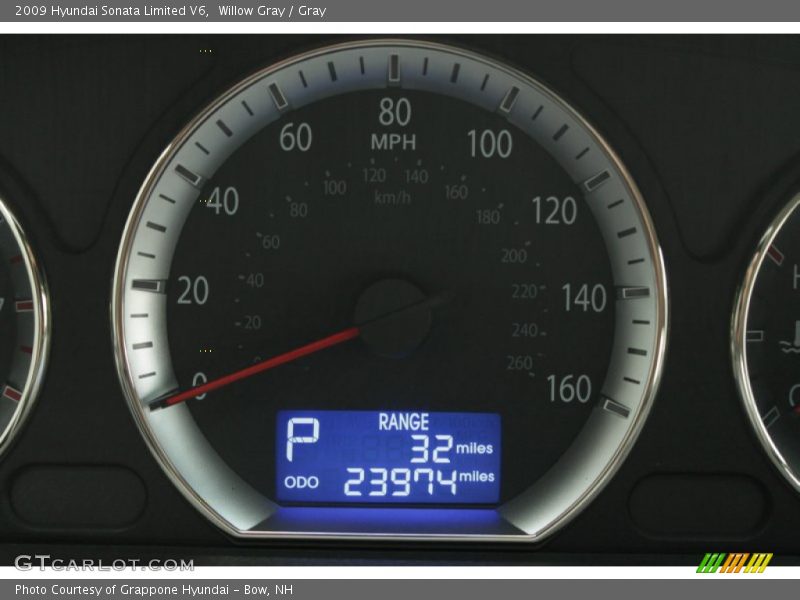Click the 100 mph marking
Screen dimensions: 800x600
489,143
